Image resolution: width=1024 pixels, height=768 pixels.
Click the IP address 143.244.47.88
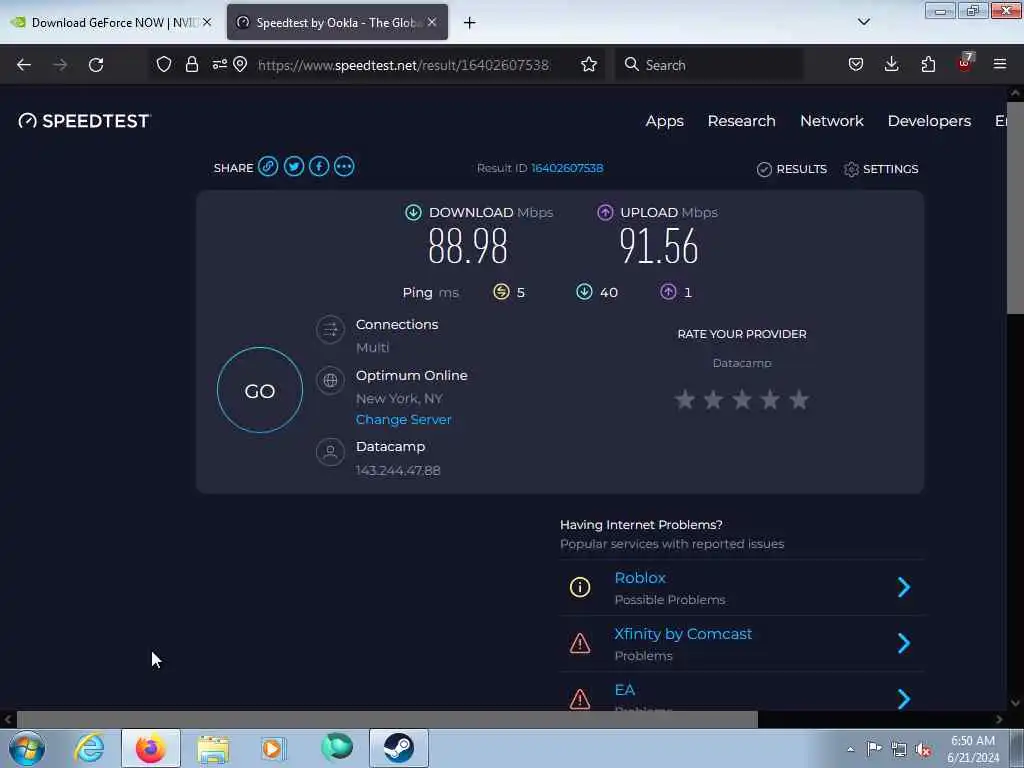pyautogui.click(x=398, y=470)
